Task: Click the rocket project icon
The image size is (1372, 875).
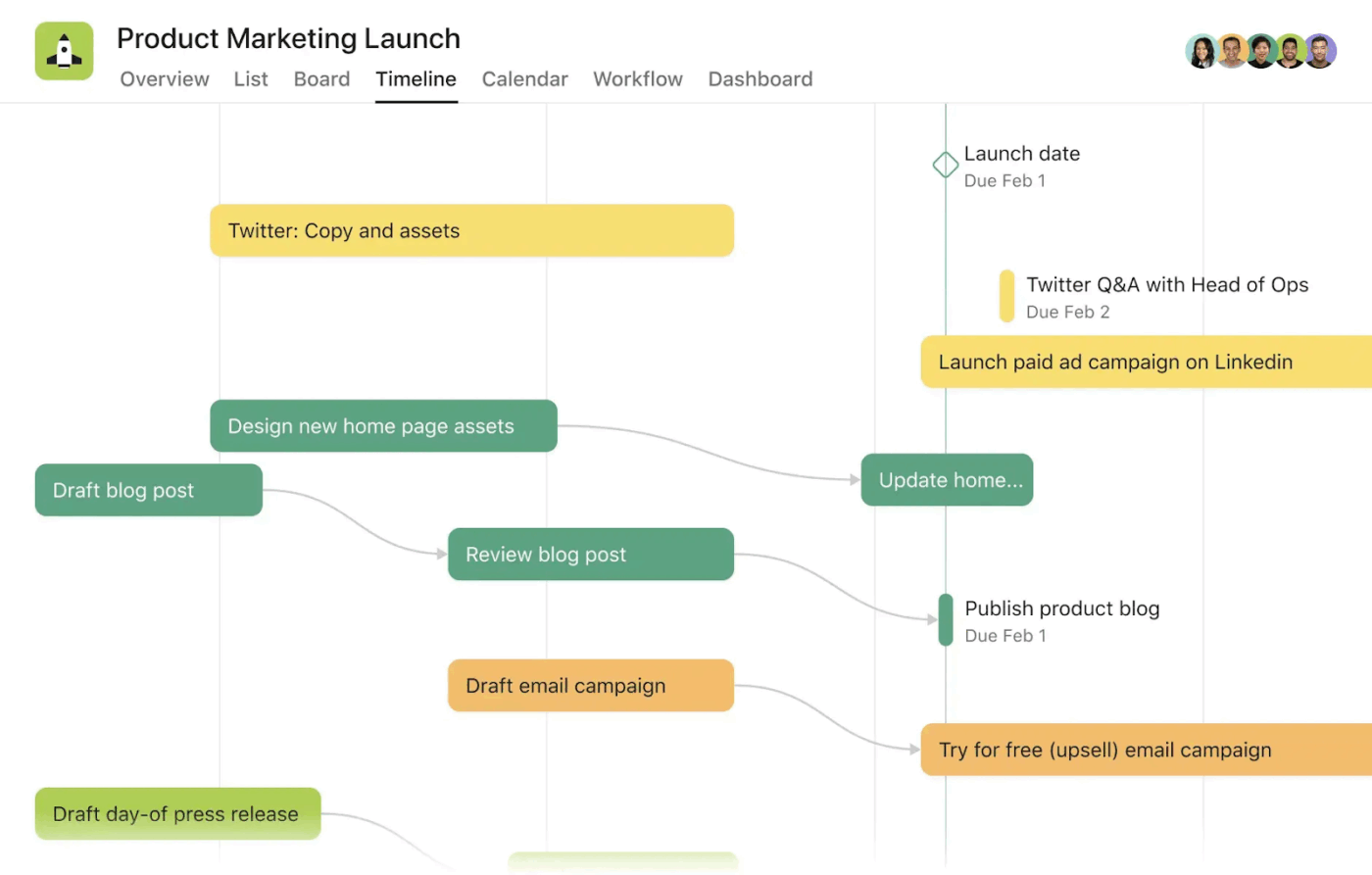Action: tap(63, 50)
